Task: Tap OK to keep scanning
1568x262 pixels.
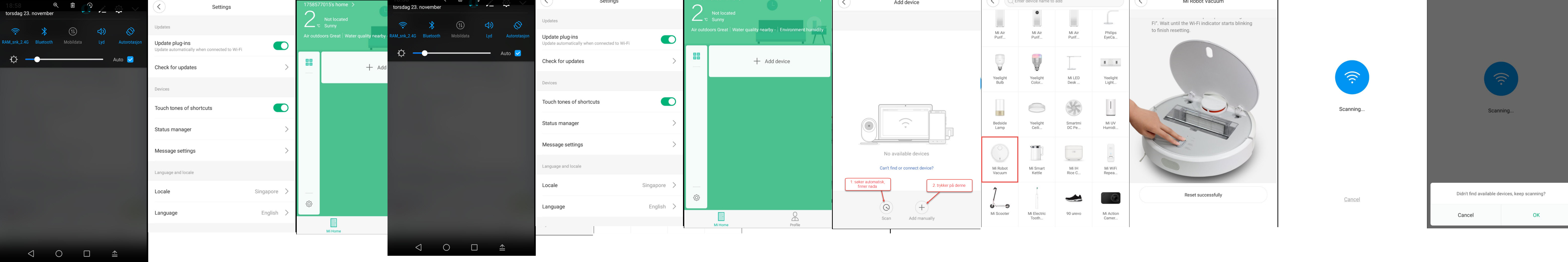Action: [1536, 215]
